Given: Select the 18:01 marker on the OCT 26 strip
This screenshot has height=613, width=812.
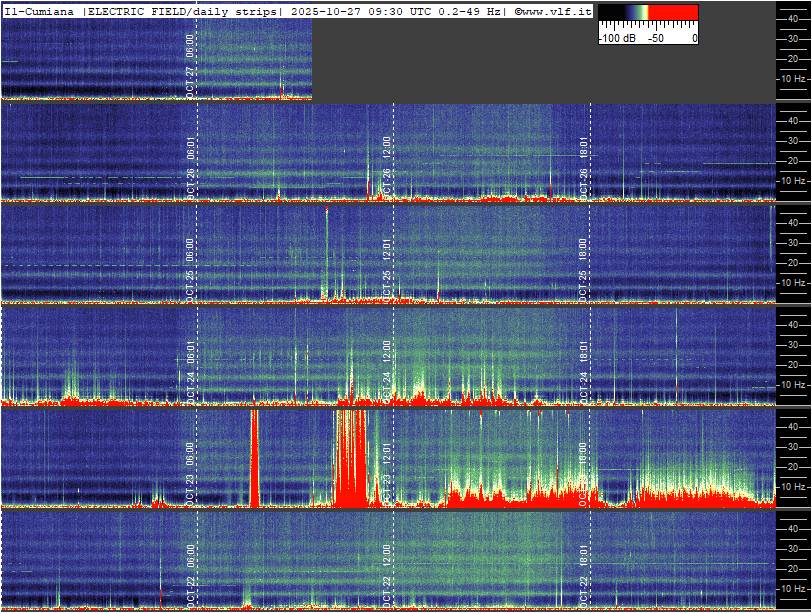Looking at the screenshot, I should click(584, 148).
